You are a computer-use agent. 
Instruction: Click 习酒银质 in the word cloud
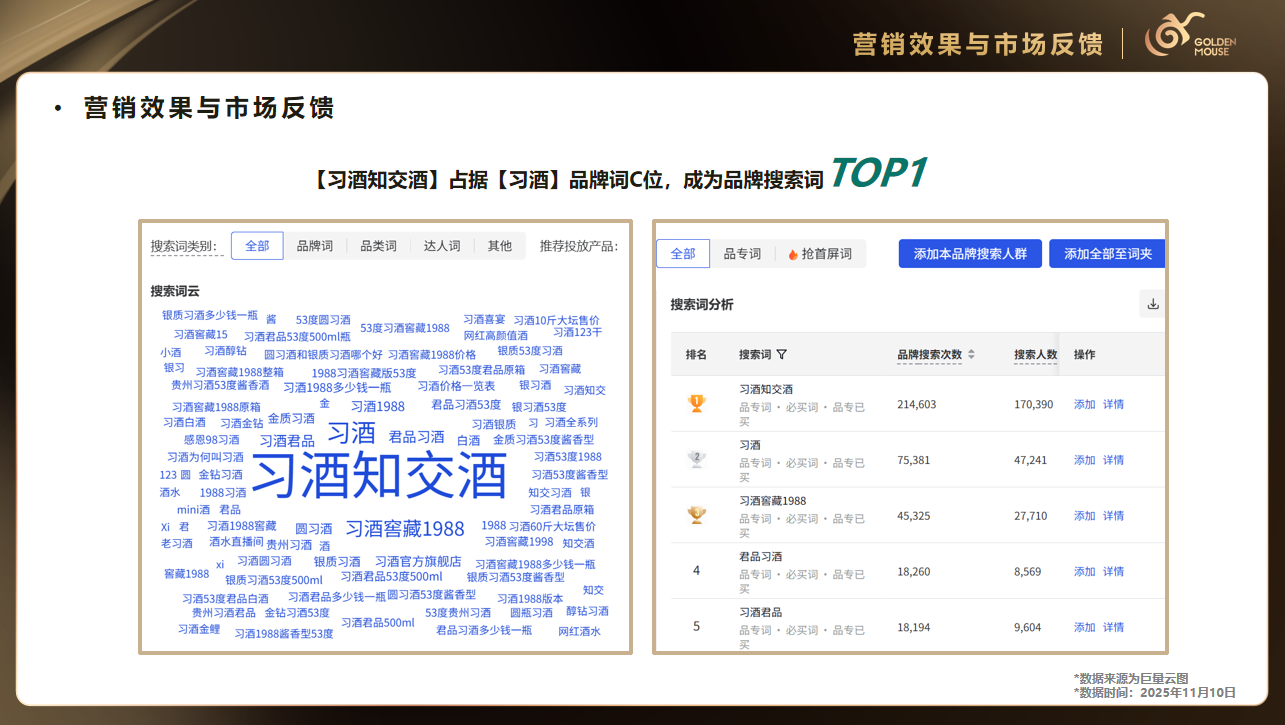(494, 425)
